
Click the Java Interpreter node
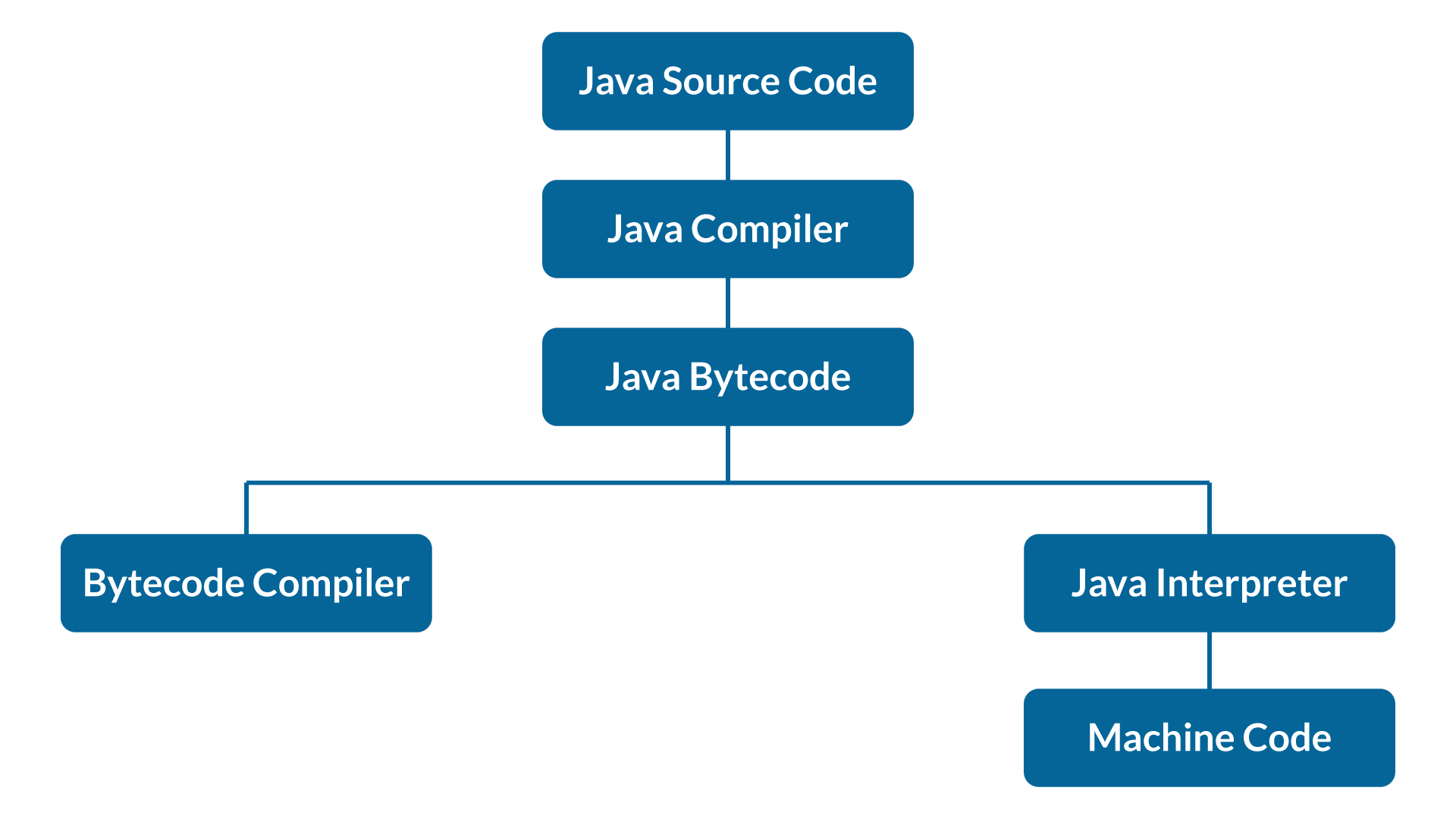pyautogui.click(x=1210, y=582)
